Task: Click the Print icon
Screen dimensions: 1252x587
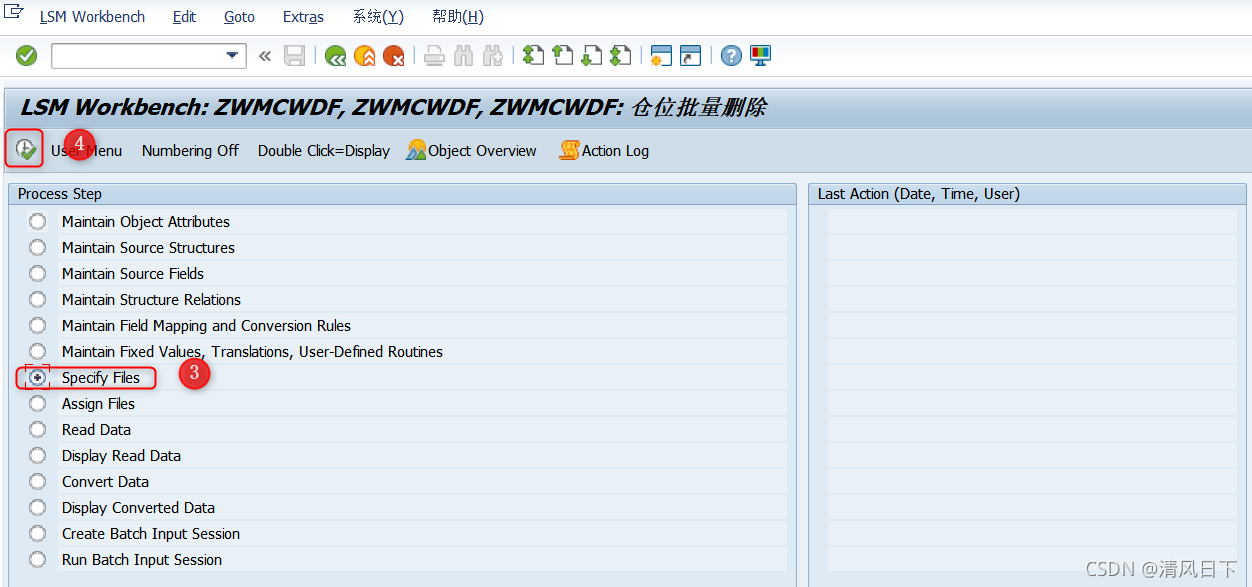Action: pyautogui.click(x=434, y=56)
